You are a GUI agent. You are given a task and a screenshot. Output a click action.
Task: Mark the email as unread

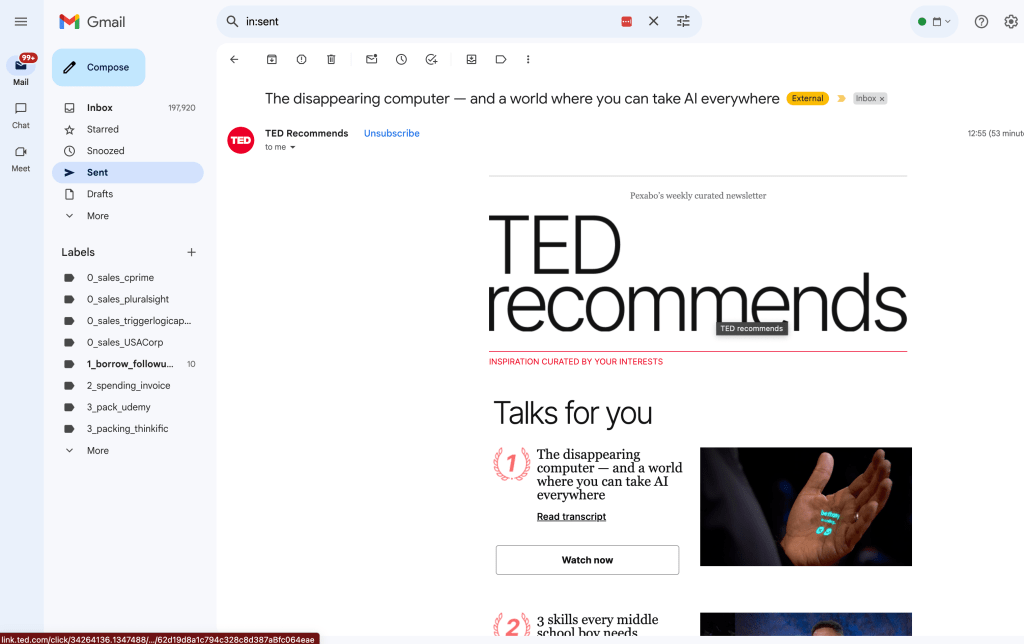pyautogui.click(x=372, y=59)
